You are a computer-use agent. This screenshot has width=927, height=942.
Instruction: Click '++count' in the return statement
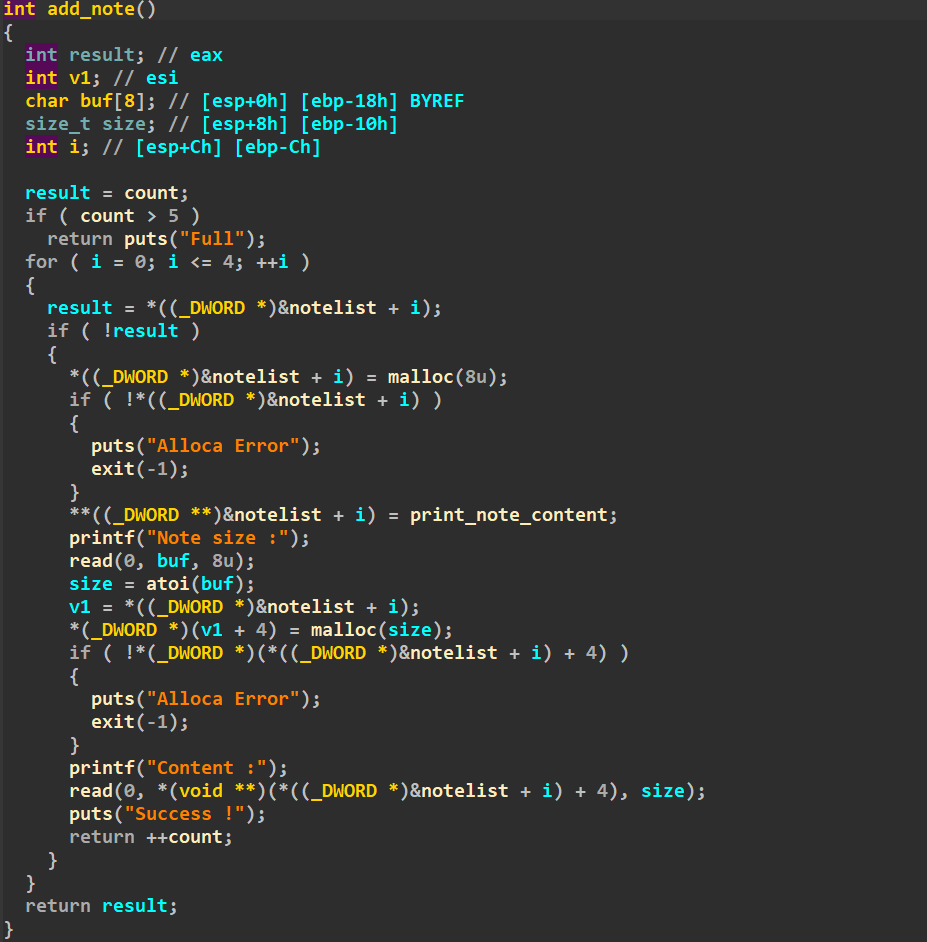pyautogui.click(x=184, y=837)
